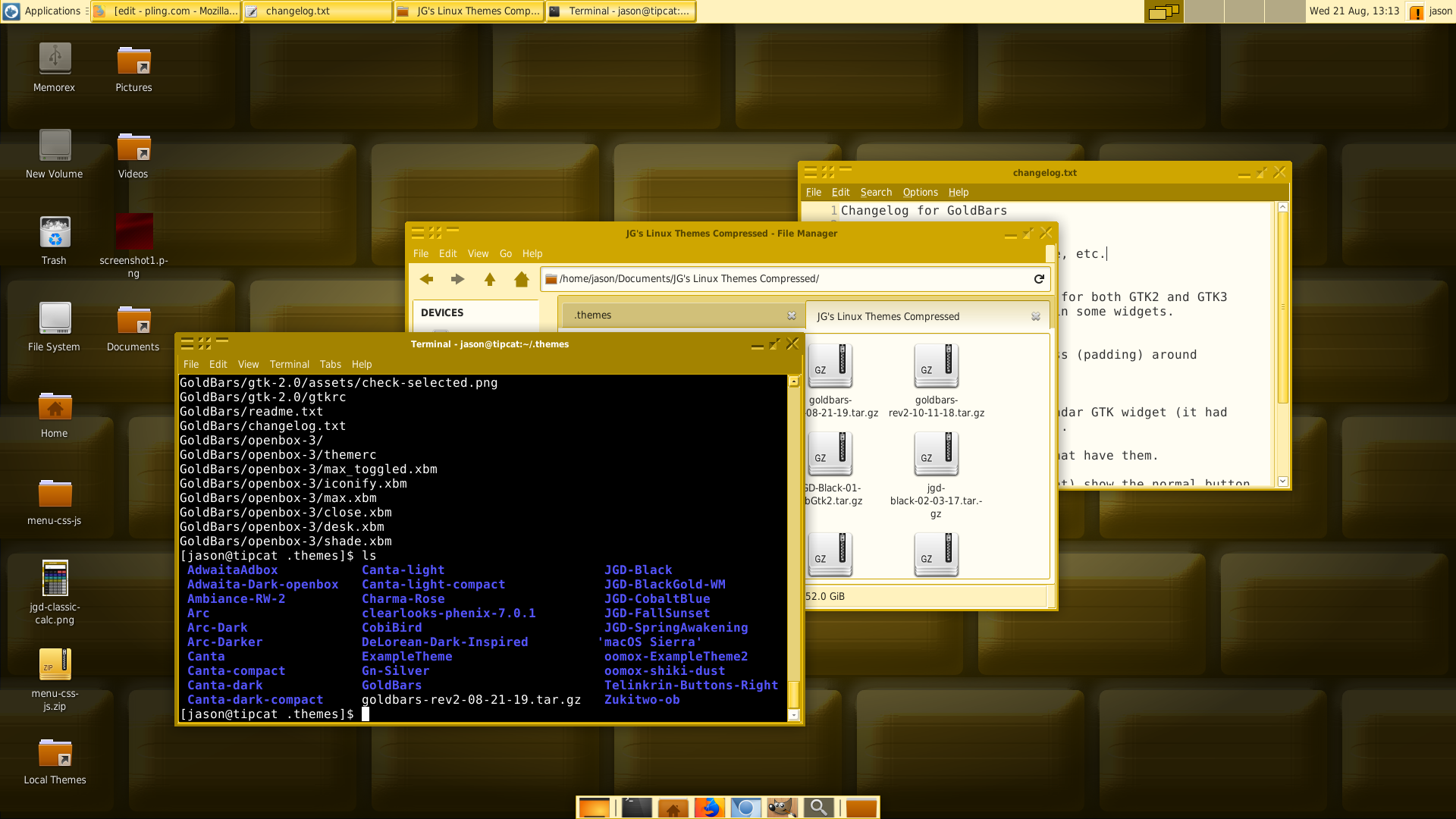Switch to changelog.txt taskbar button
The image size is (1456, 819).
tap(318, 11)
